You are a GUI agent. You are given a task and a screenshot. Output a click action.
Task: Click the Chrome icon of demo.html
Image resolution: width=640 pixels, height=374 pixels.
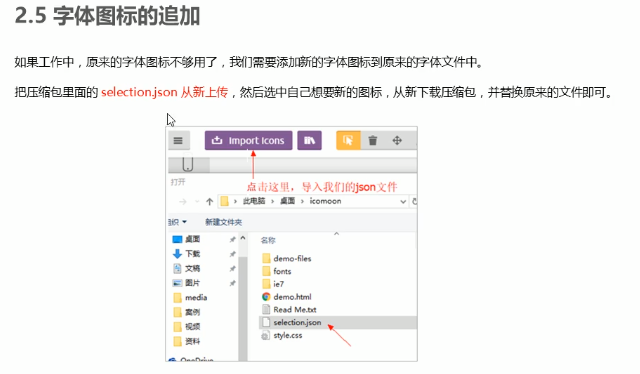[x=266, y=297]
